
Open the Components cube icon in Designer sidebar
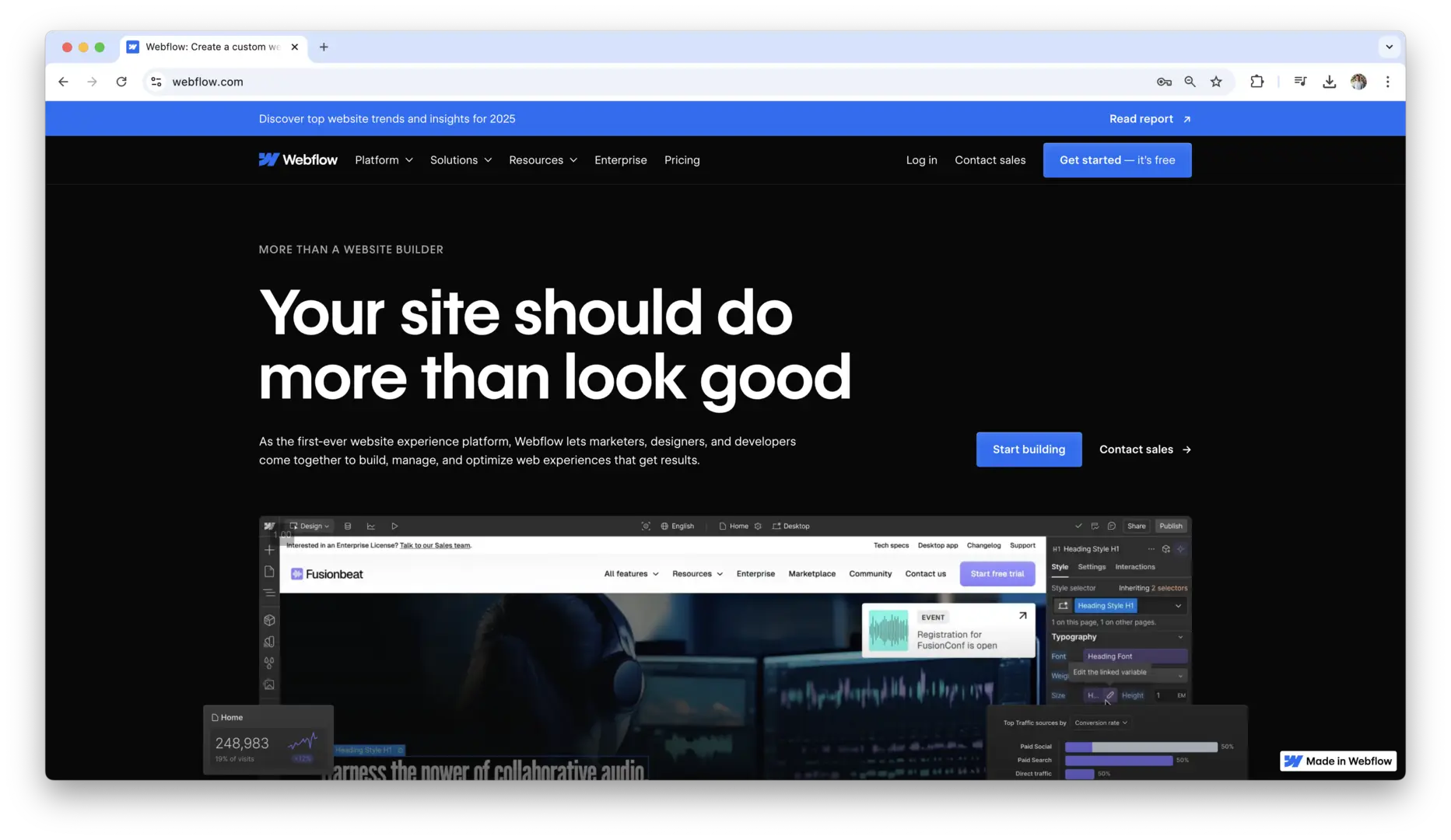[269, 620]
